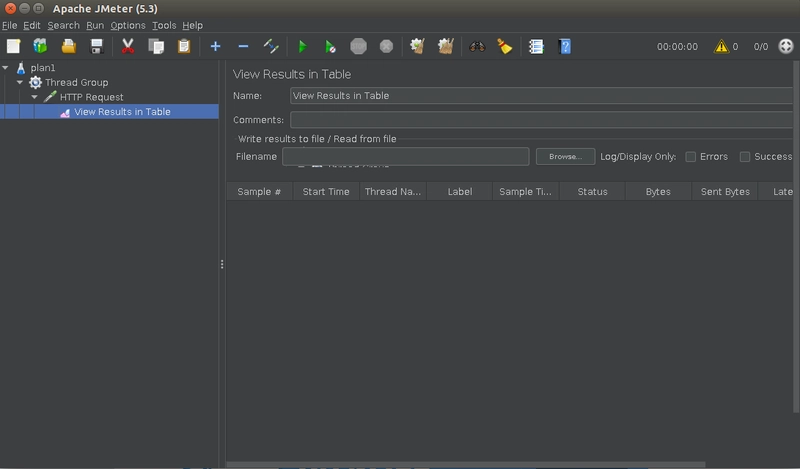Click the Shutdown threads icon
800x469 pixels.
click(x=386, y=46)
